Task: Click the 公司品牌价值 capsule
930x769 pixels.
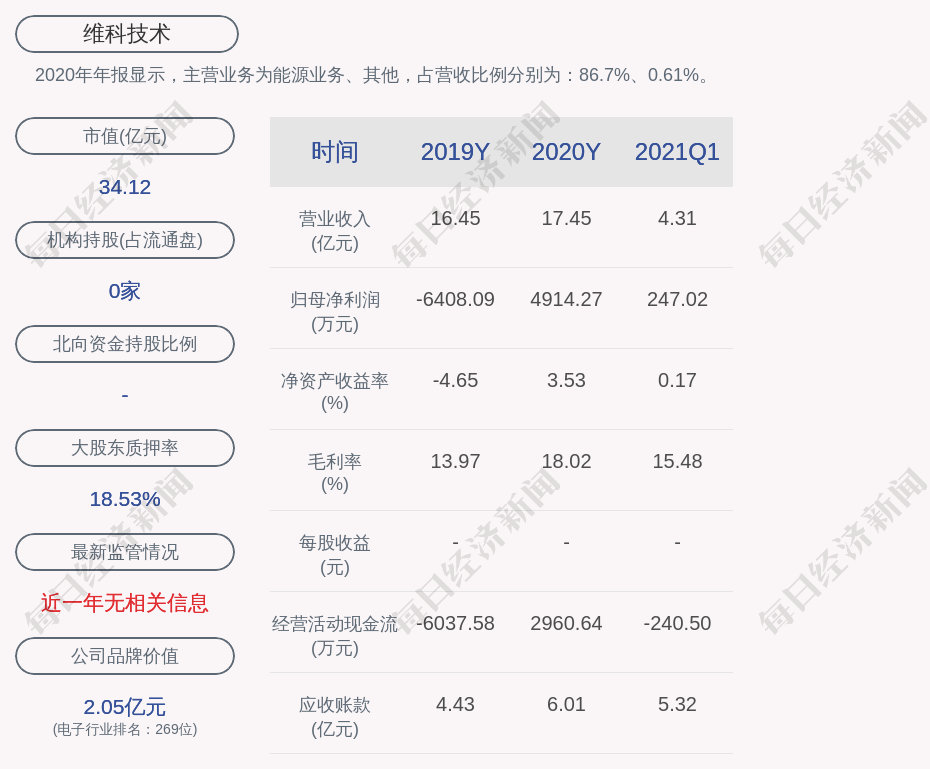Action: [125, 656]
